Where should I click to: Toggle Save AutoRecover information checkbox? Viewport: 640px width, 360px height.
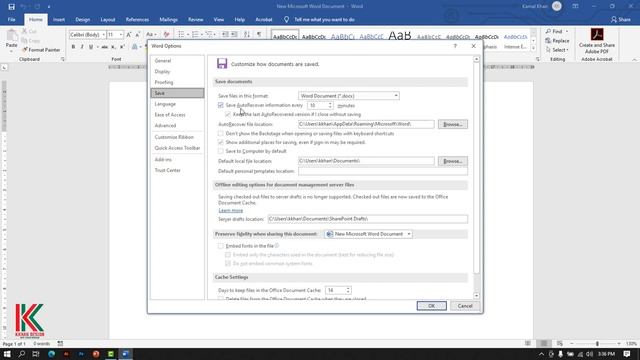(x=220, y=105)
